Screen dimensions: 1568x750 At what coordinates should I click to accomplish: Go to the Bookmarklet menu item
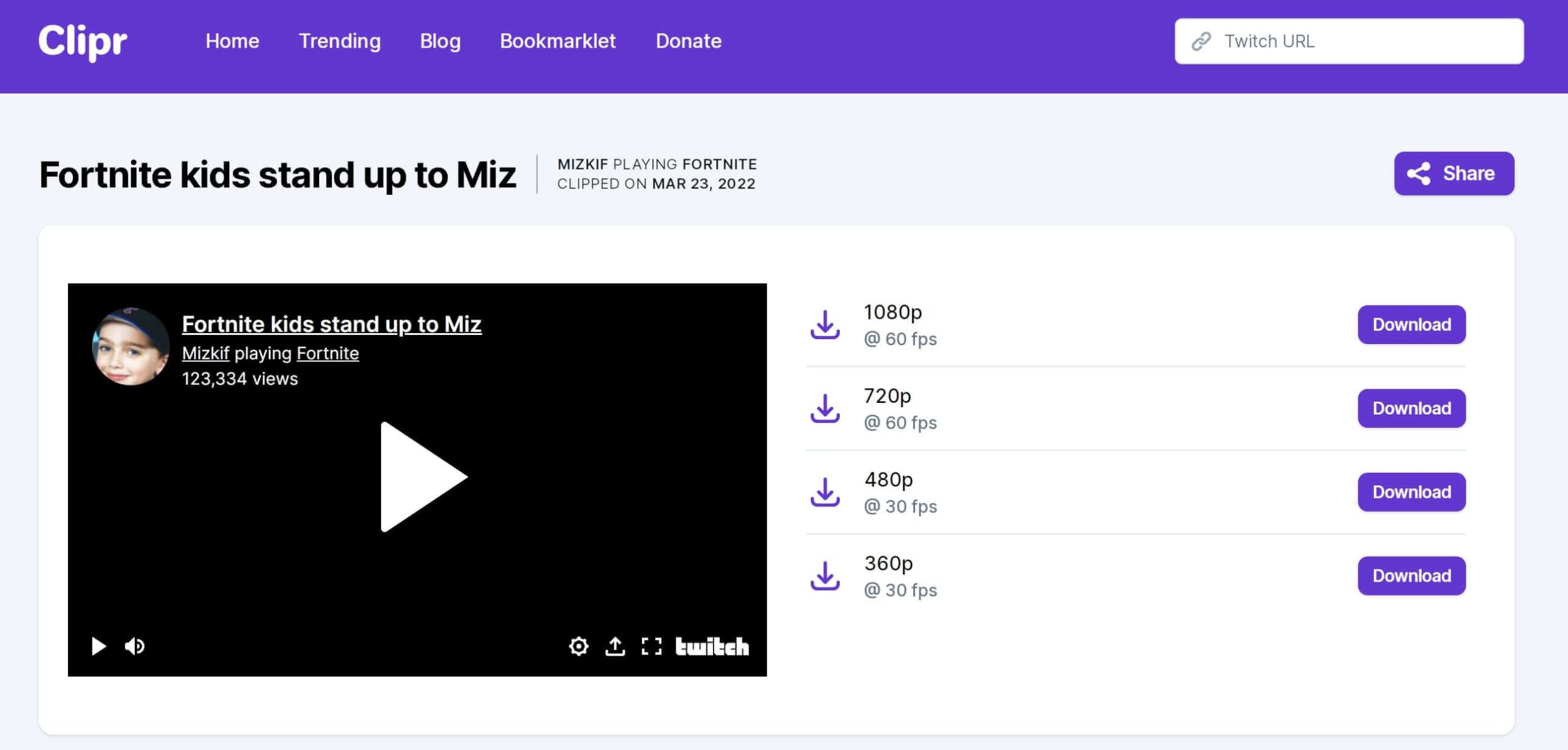coord(557,41)
